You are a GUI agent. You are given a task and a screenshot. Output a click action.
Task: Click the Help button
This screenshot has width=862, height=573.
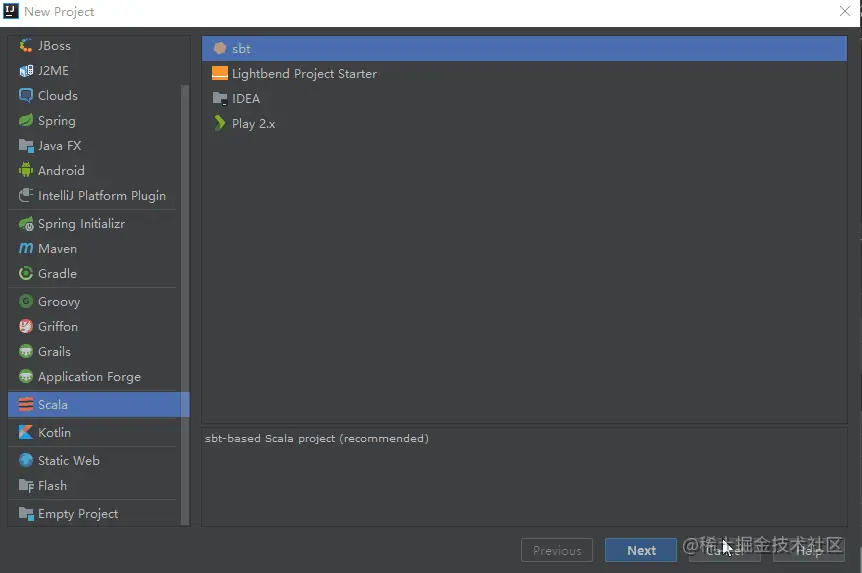point(809,550)
